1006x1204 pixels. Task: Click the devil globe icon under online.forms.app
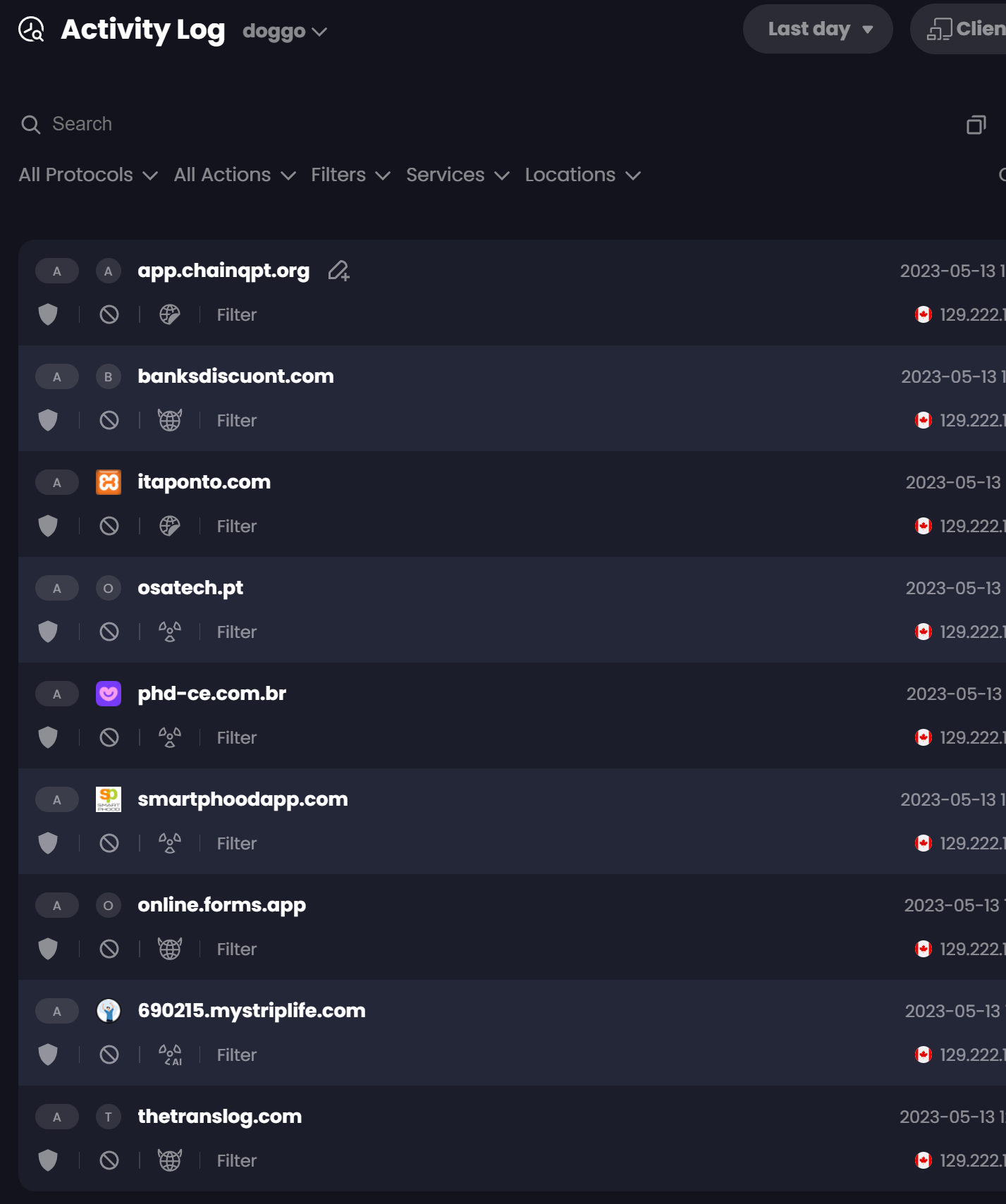click(x=170, y=949)
